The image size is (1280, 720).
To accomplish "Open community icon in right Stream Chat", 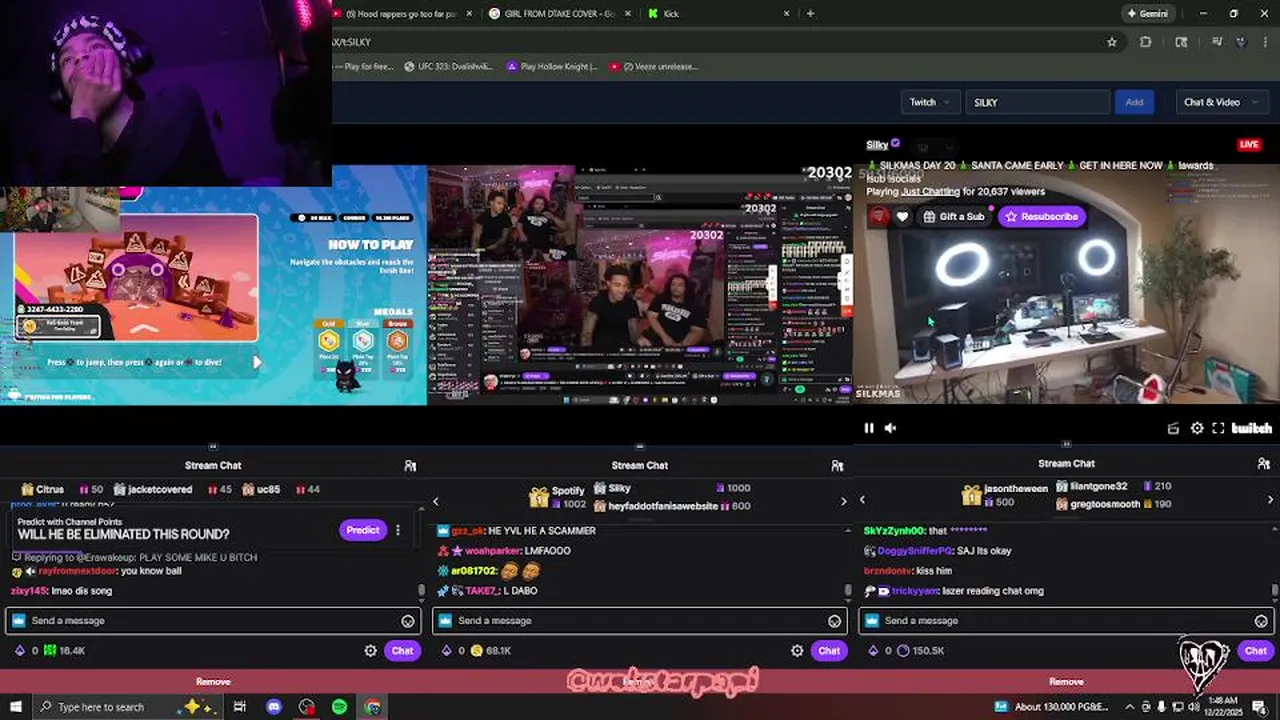I will click(x=1264, y=464).
